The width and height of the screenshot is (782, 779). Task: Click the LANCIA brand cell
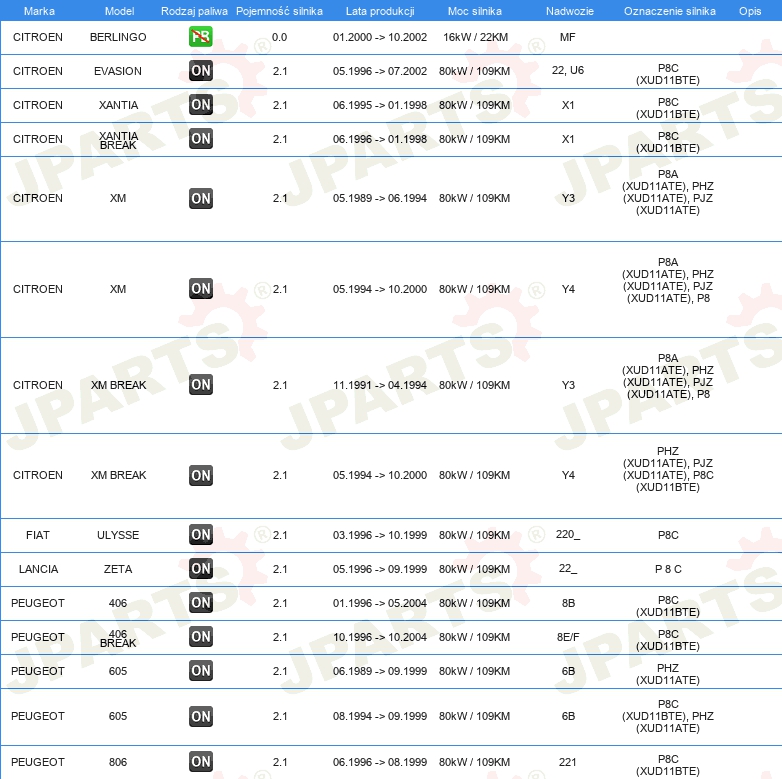[38, 569]
